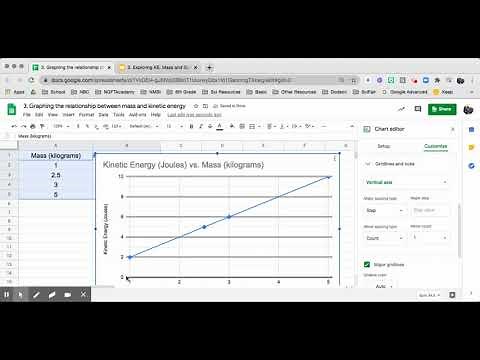Select cell containing Mass (kilograms) header

coord(56,156)
